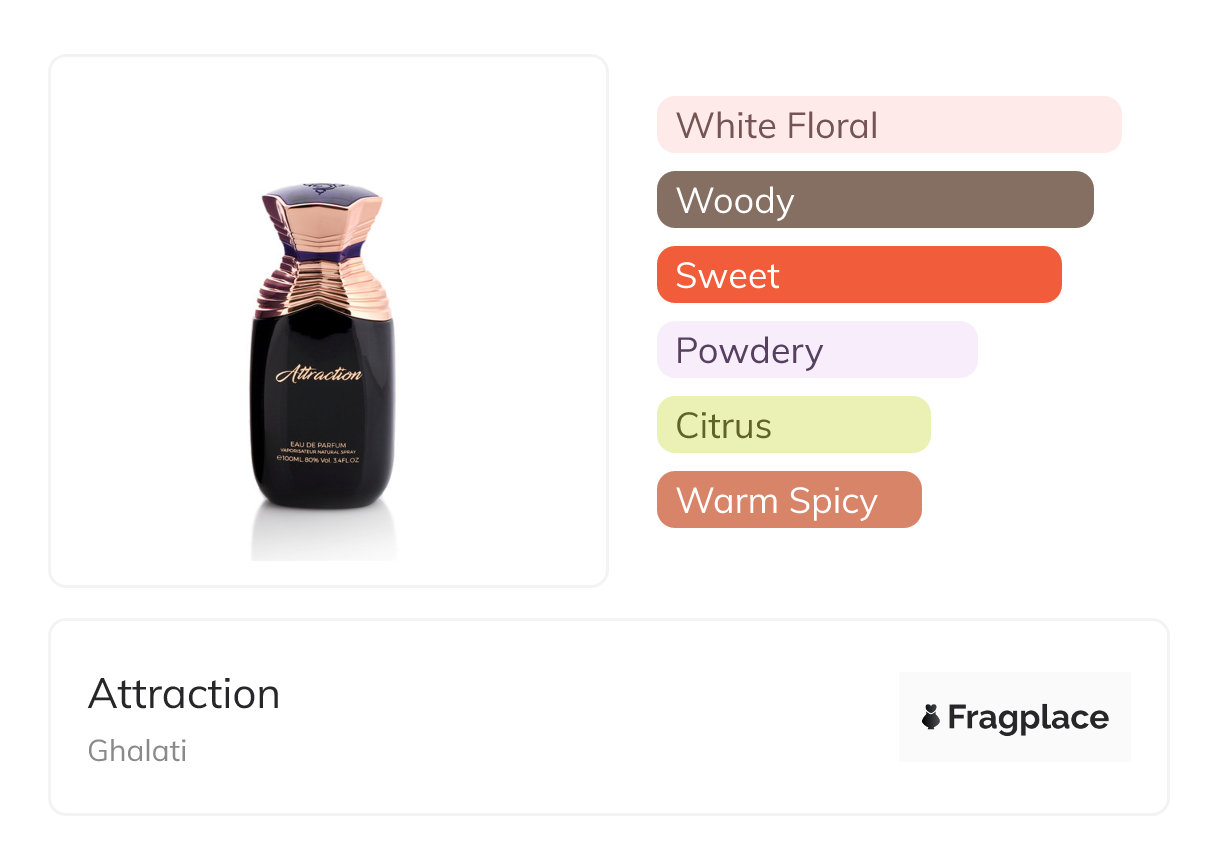Screen dimensions: 1218x864
Task: Click the Vaporisateur Natural Spray line
Action: [x=320, y=452]
